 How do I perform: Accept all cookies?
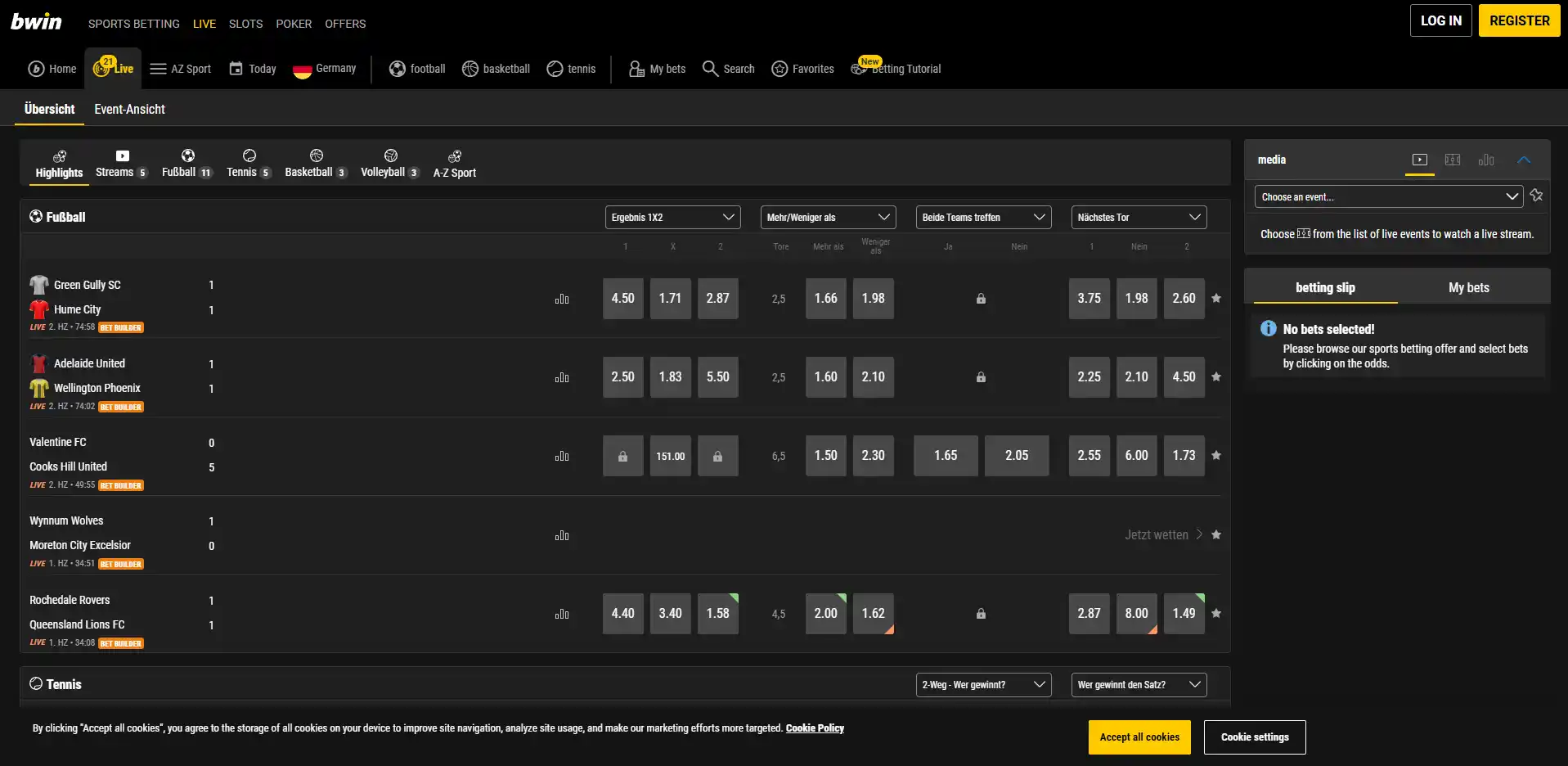pyautogui.click(x=1139, y=737)
